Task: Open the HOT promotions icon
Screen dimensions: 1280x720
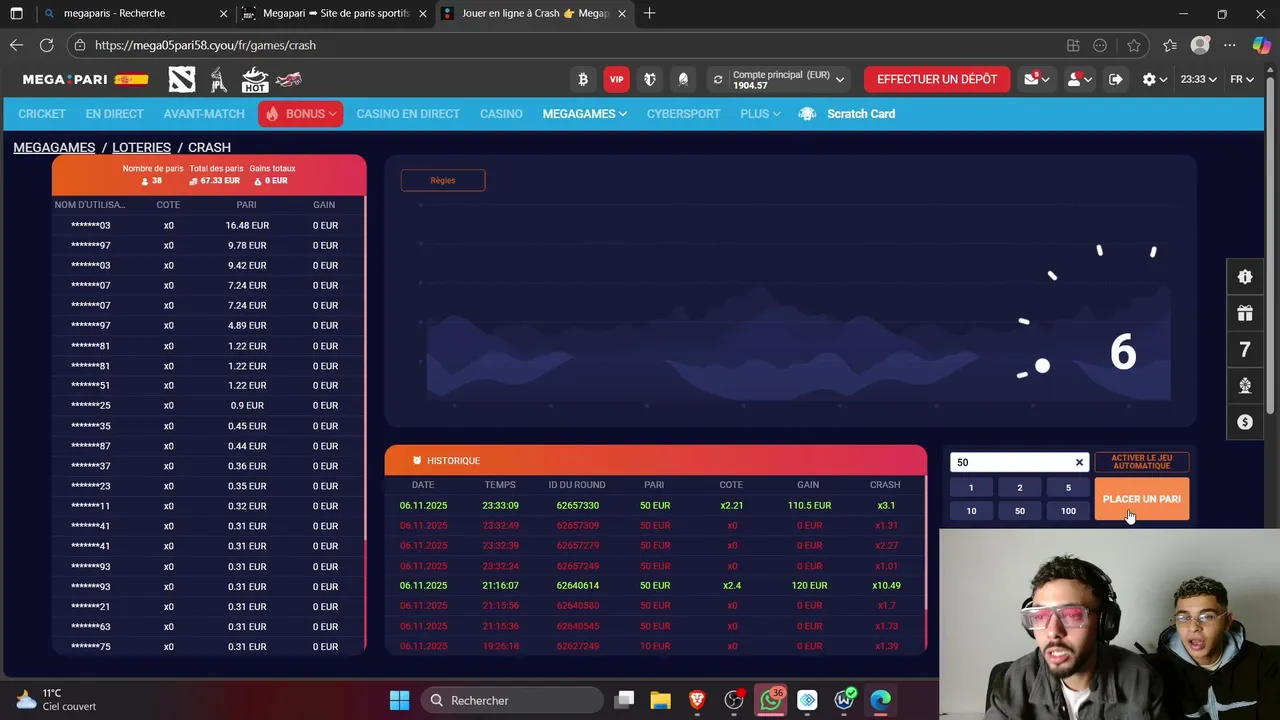Action: [x=255, y=79]
